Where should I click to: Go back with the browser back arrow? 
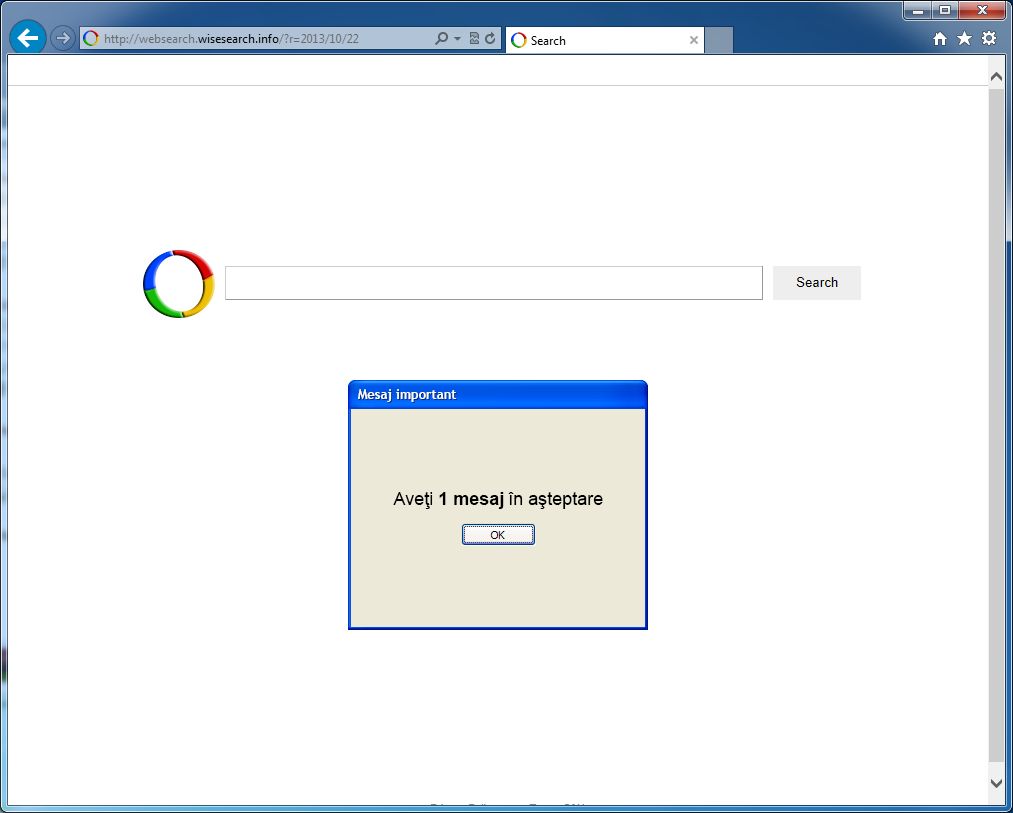click(28, 38)
